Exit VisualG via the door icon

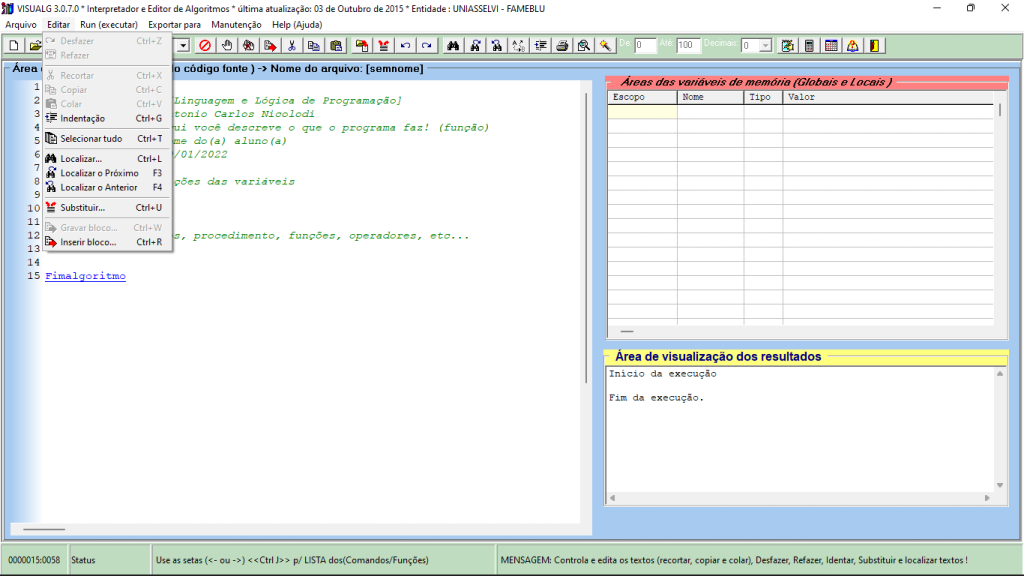[x=872, y=45]
